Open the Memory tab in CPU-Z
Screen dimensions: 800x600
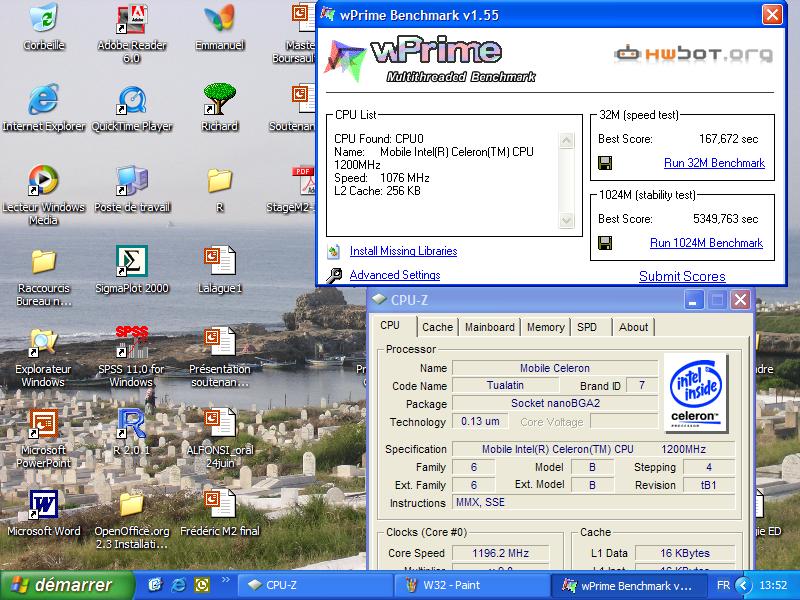pos(545,327)
